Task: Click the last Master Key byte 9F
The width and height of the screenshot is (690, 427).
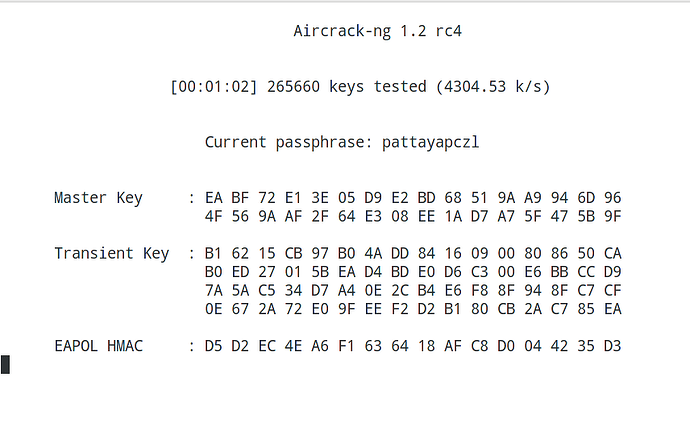Action: 612,216
